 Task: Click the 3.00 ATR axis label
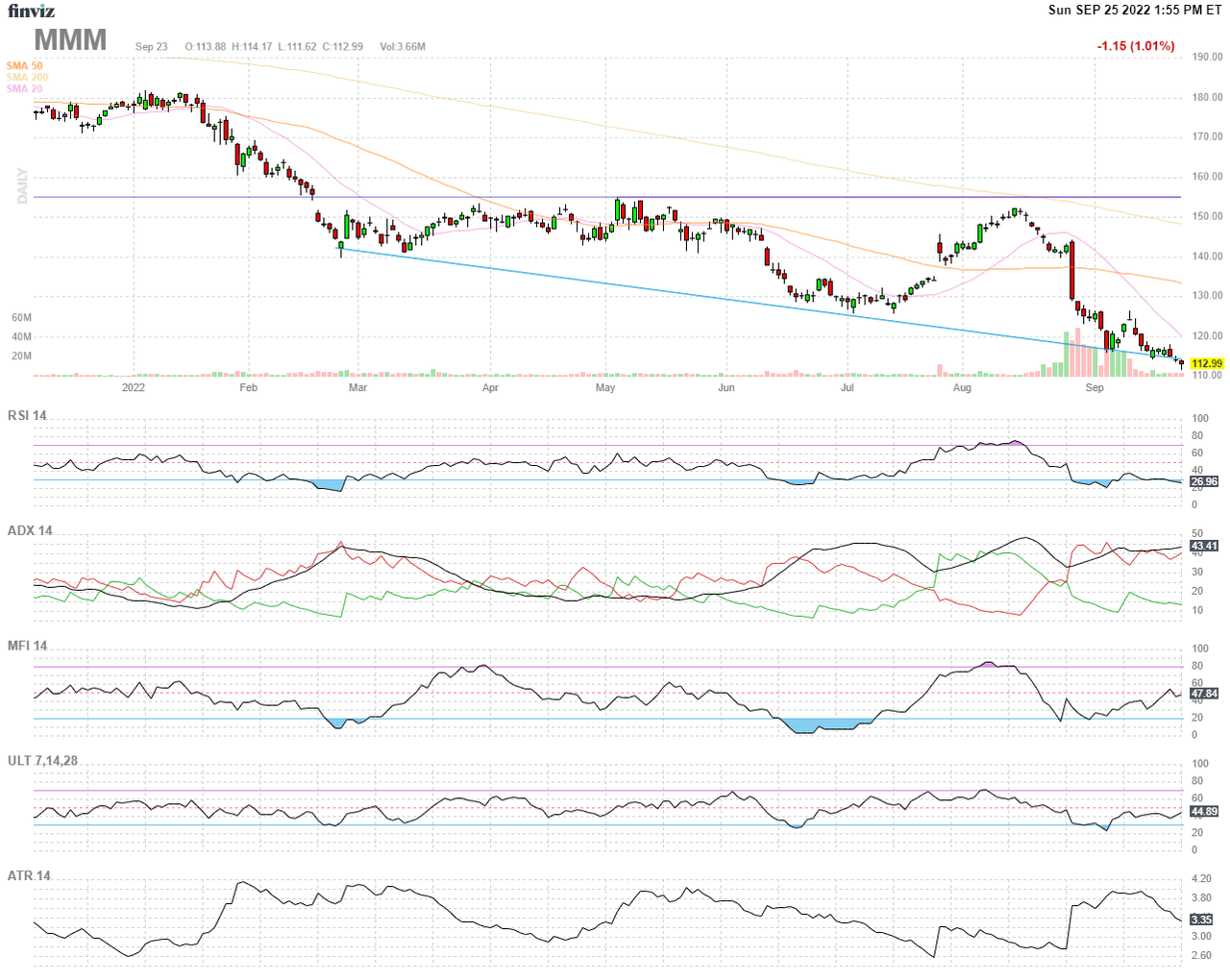click(x=1201, y=936)
